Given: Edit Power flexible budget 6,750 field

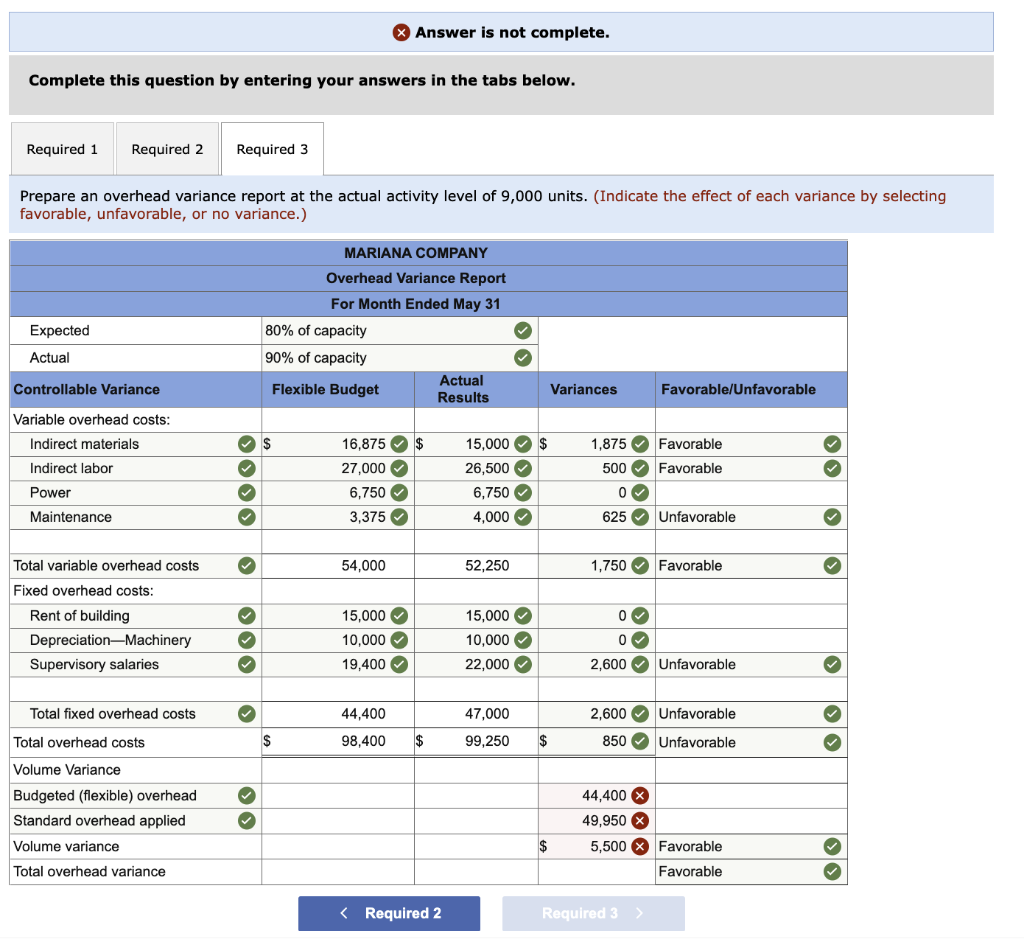Looking at the screenshot, I should tap(338, 492).
